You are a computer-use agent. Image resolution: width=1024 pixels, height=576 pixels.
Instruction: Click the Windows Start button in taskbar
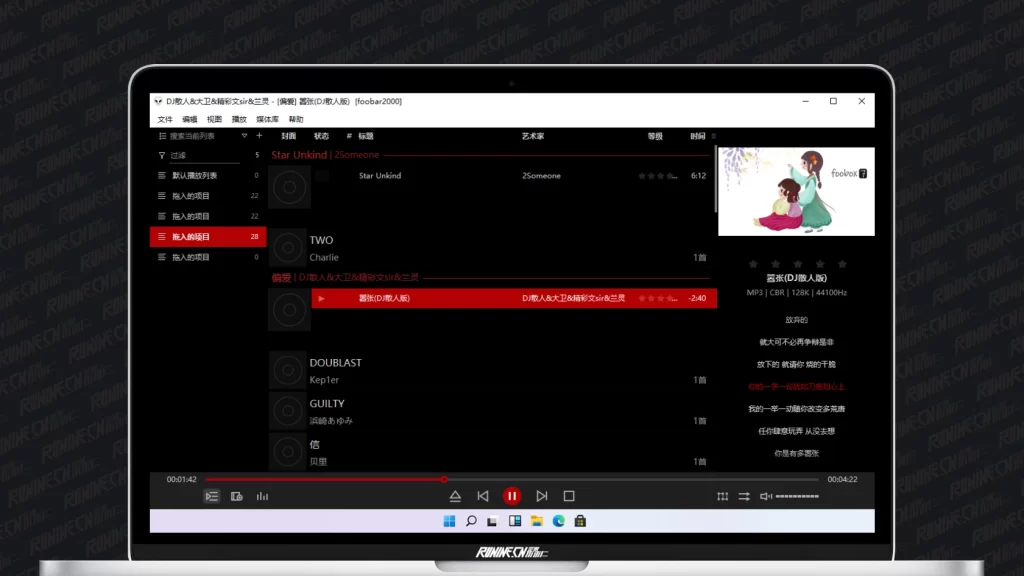(x=449, y=521)
